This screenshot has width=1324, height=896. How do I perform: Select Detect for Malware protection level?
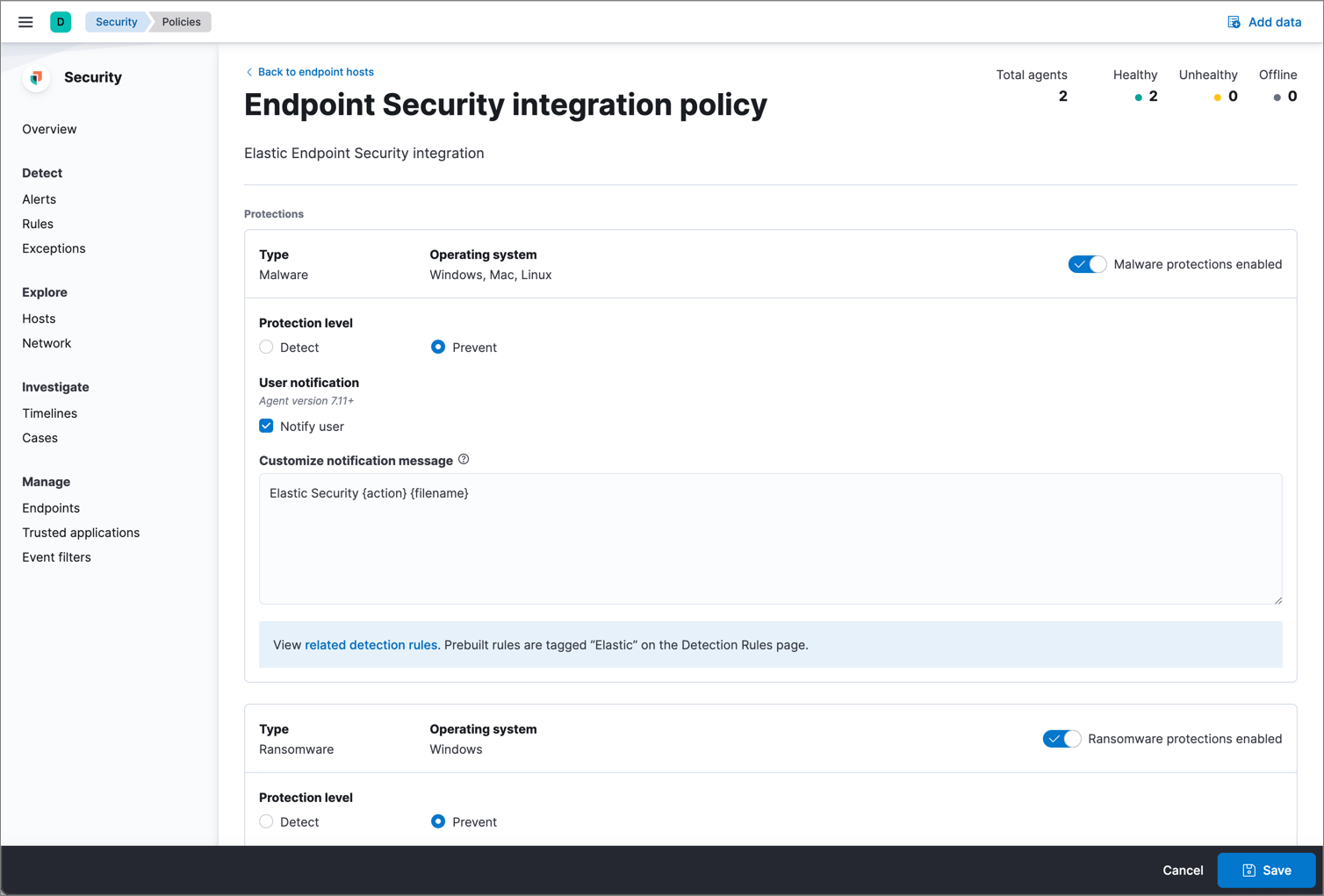pyautogui.click(x=266, y=347)
